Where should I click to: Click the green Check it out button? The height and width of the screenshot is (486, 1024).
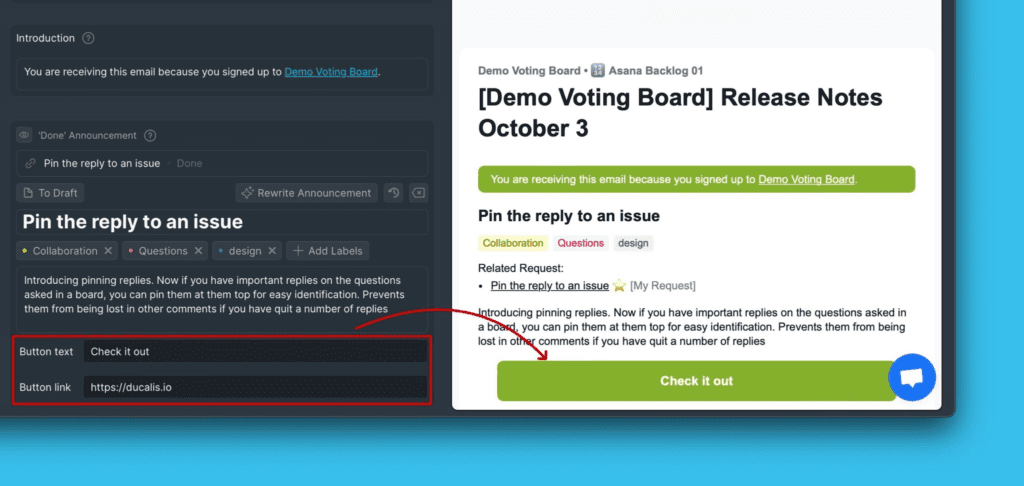(x=696, y=381)
